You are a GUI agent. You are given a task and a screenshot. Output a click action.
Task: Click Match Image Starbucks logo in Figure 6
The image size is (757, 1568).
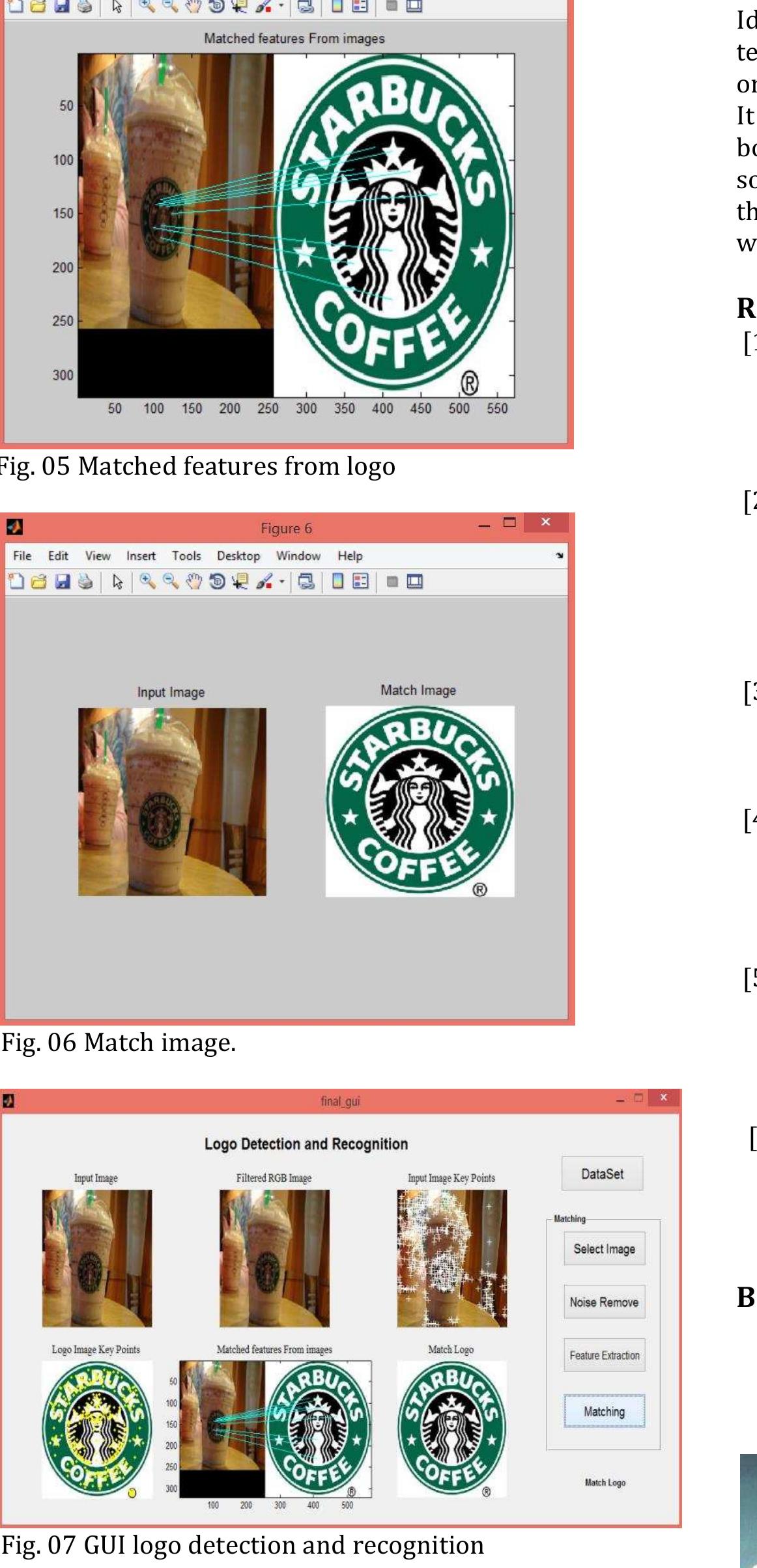click(x=420, y=802)
